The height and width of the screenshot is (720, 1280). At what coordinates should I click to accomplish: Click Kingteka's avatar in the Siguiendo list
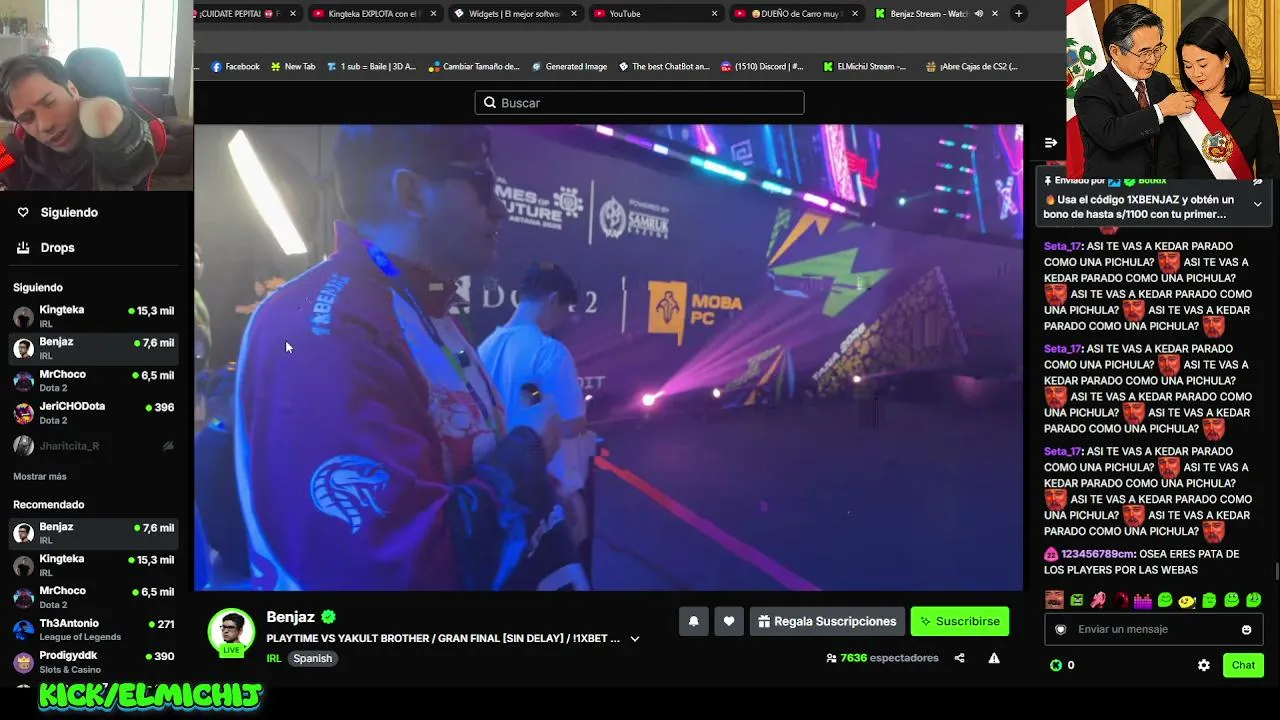tap(23, 317)
